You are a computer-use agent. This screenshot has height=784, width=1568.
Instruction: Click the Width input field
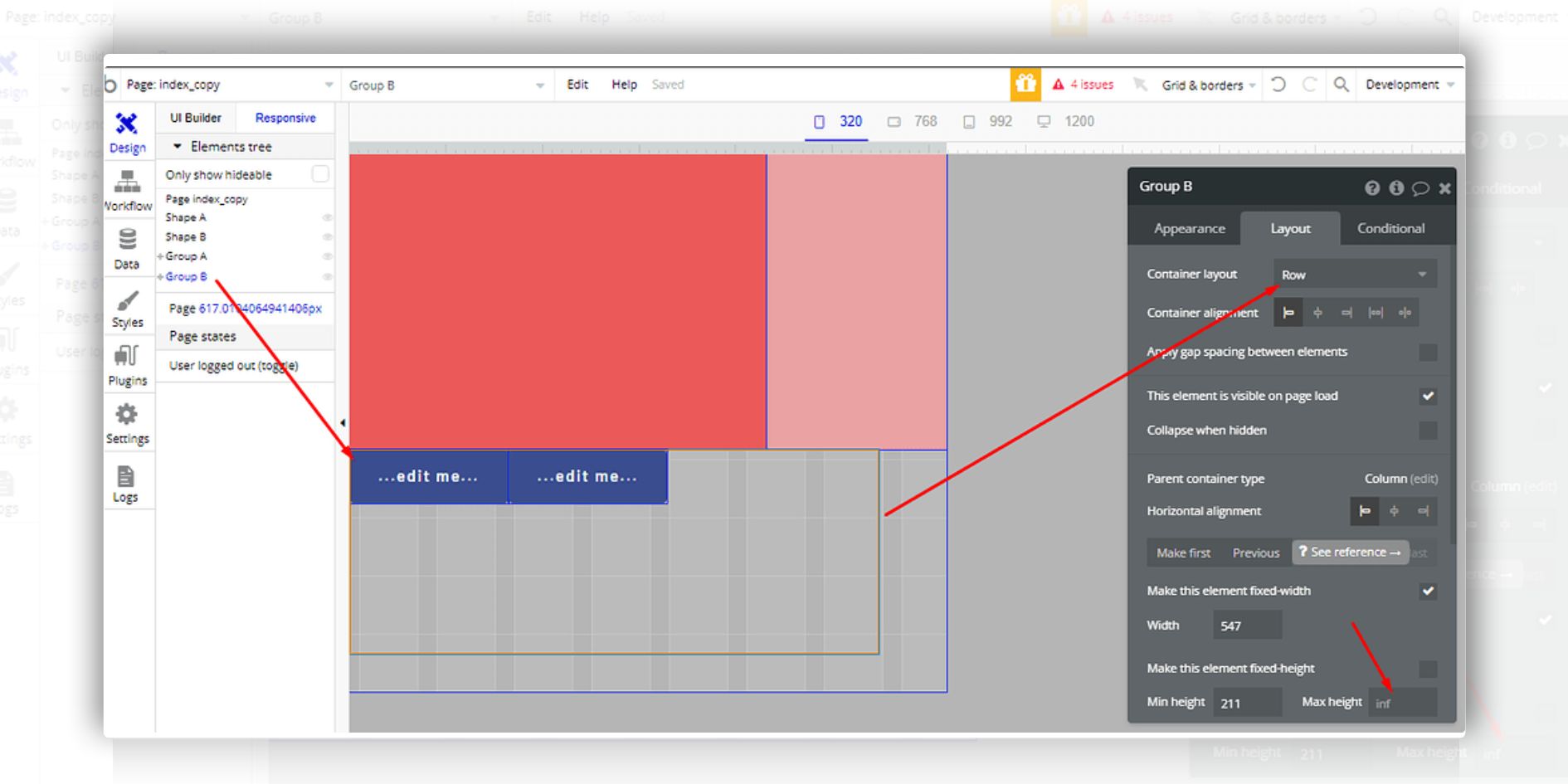[1247, 626]
